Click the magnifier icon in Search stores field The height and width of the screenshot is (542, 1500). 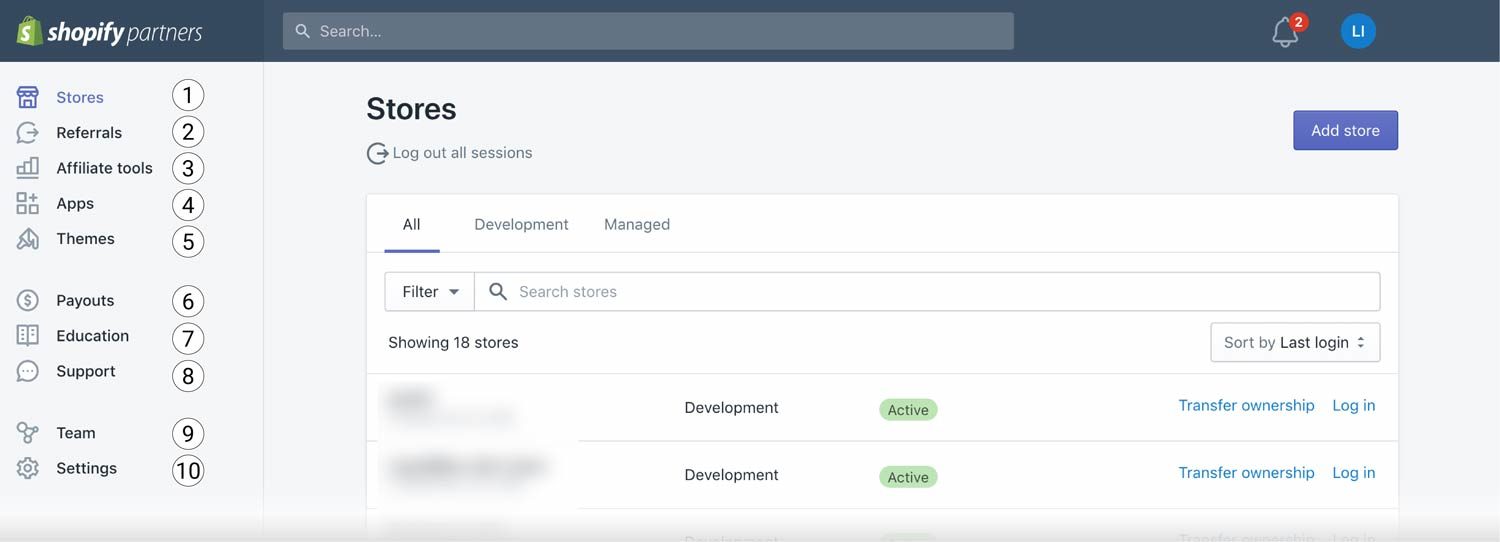click(x=497, y=291)
